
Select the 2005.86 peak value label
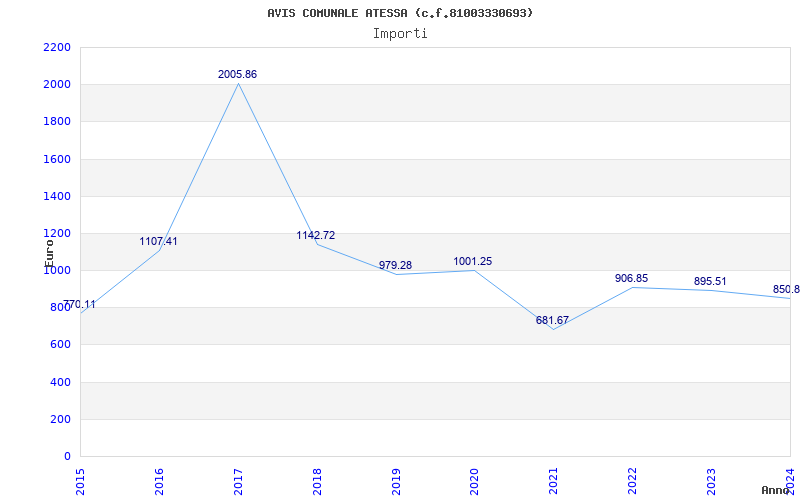[x=237, y=74]
